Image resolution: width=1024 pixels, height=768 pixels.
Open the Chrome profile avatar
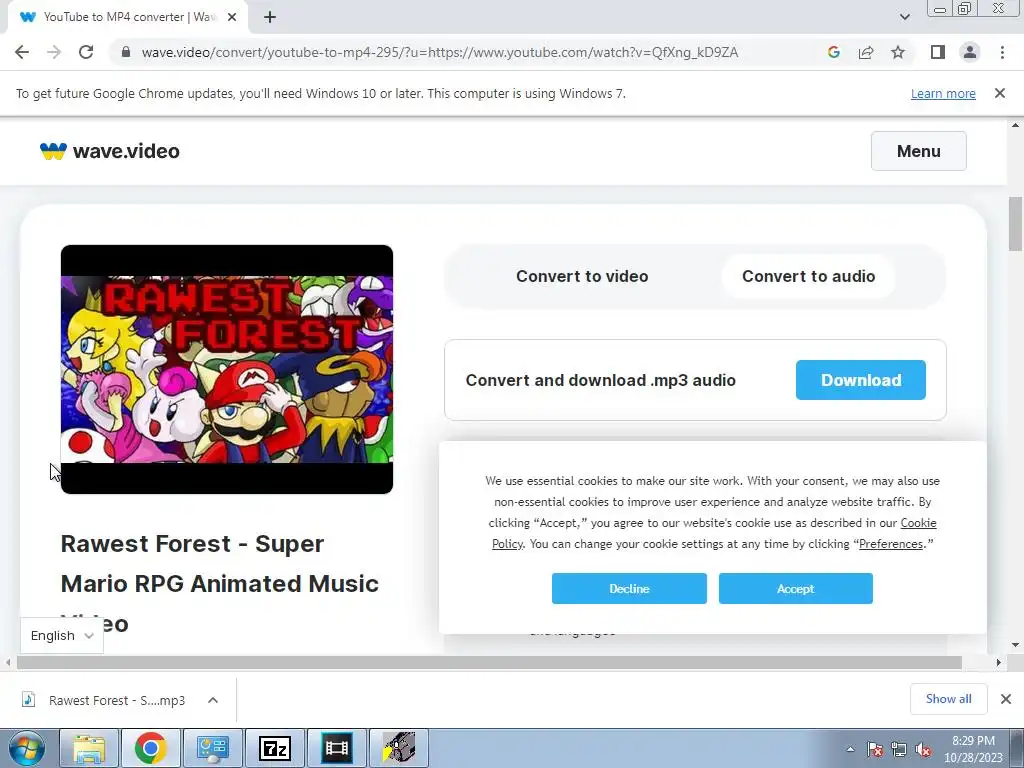[970, 52]
